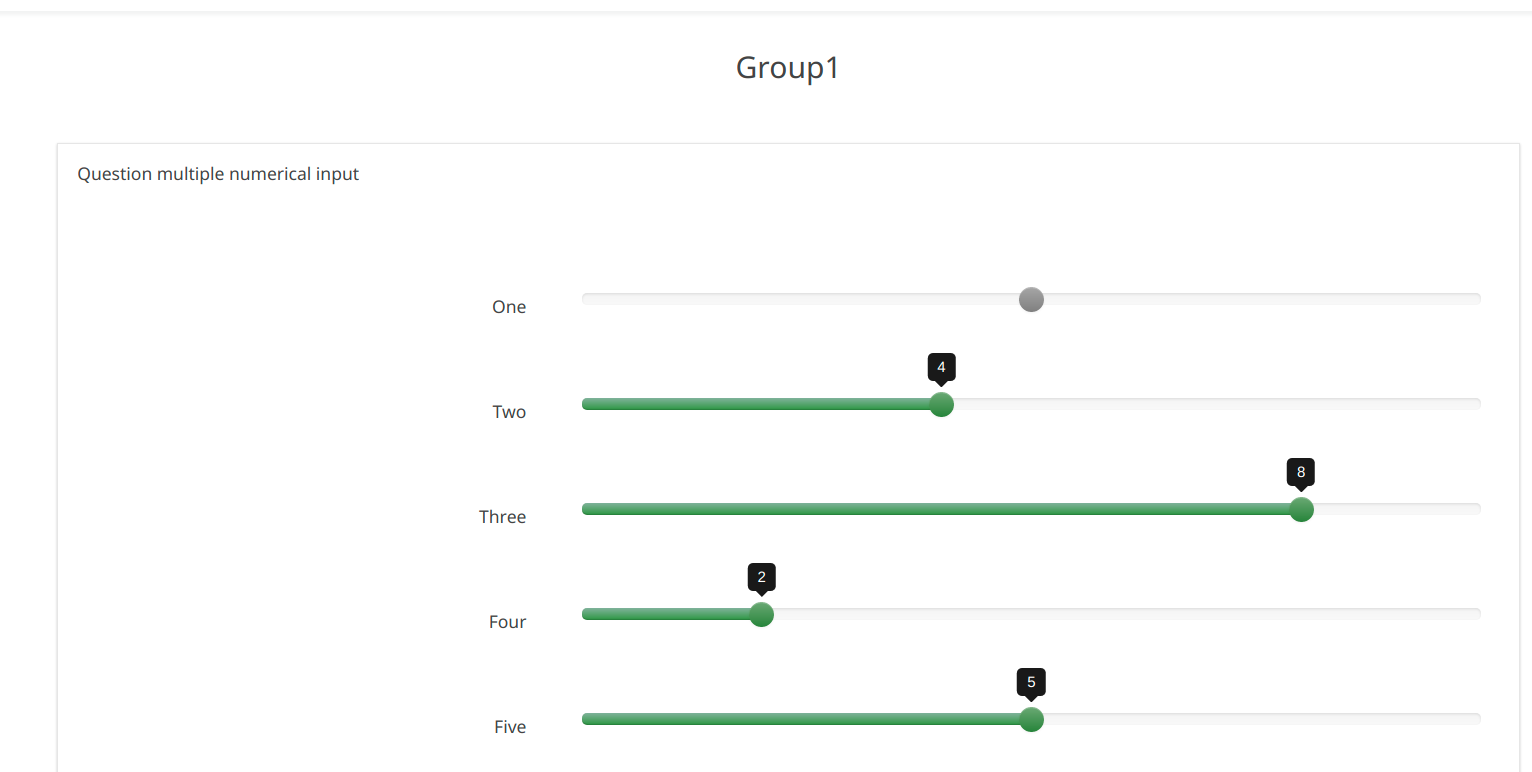Click the green handle on slider Two
The height and width of the screenshot is (772, 1532).
(941, 405)
